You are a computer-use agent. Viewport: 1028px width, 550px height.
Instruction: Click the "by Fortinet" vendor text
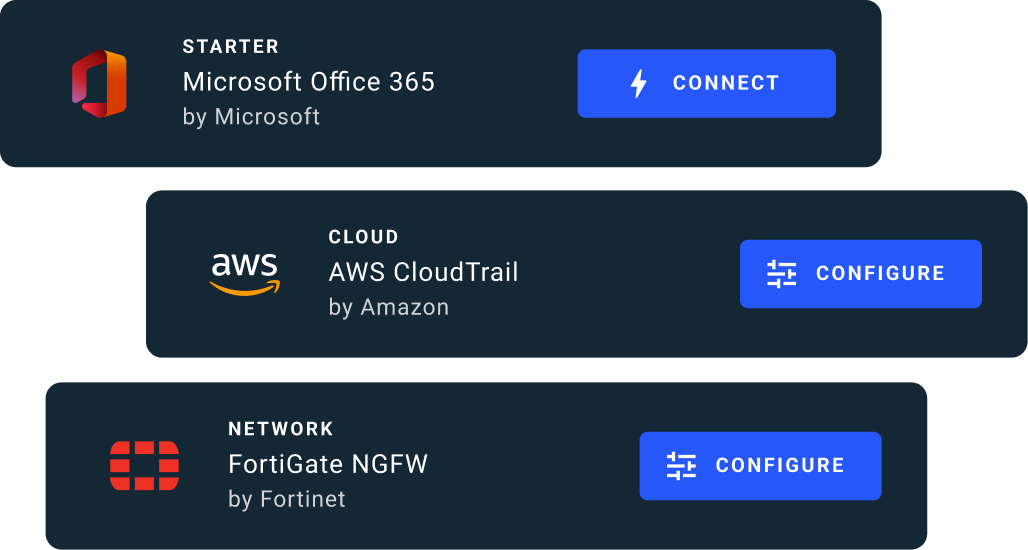pos(286,499)
